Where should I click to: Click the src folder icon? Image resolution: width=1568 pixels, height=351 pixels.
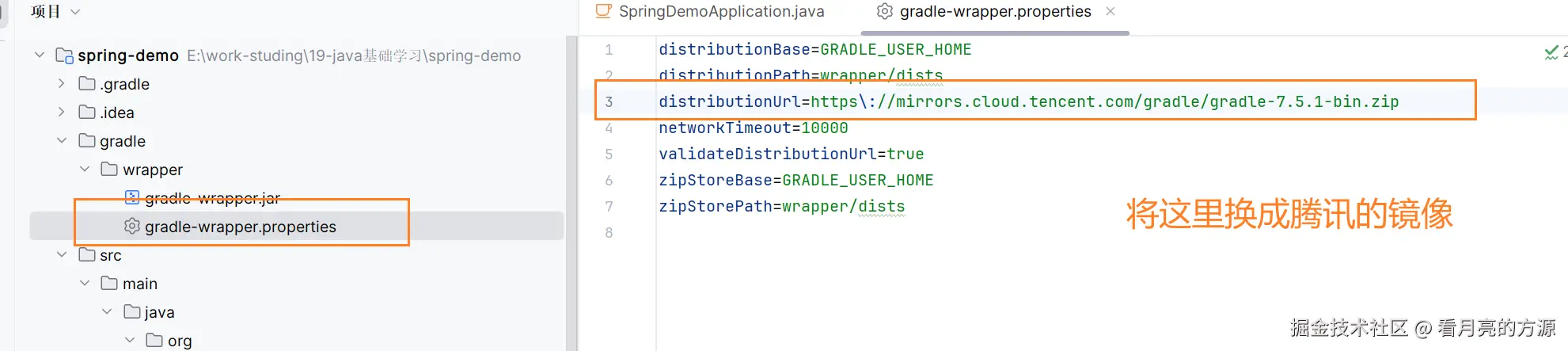click(87, 254)
